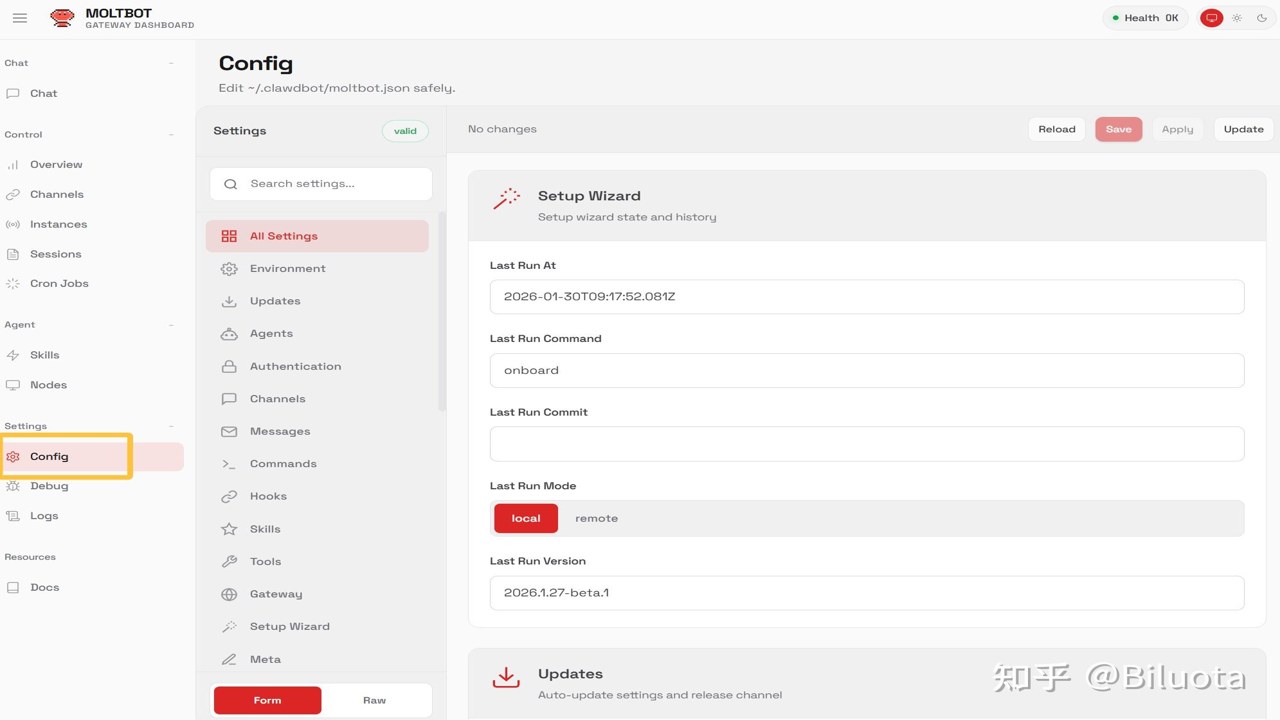Screen dimensions: 1280x720
Task: Click the Channels speech bubble icon in settings
Action: pyautogui.click(x=229, y=399)
